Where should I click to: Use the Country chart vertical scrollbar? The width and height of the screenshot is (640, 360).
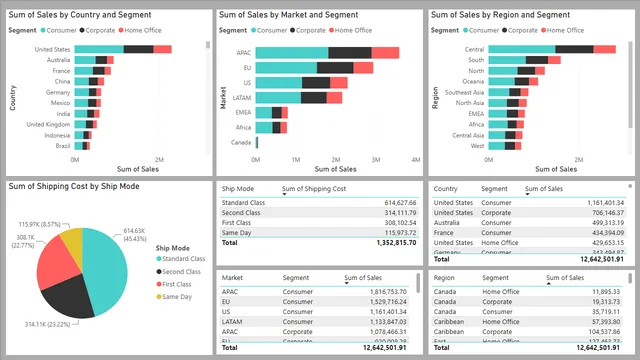coord(208,45)
